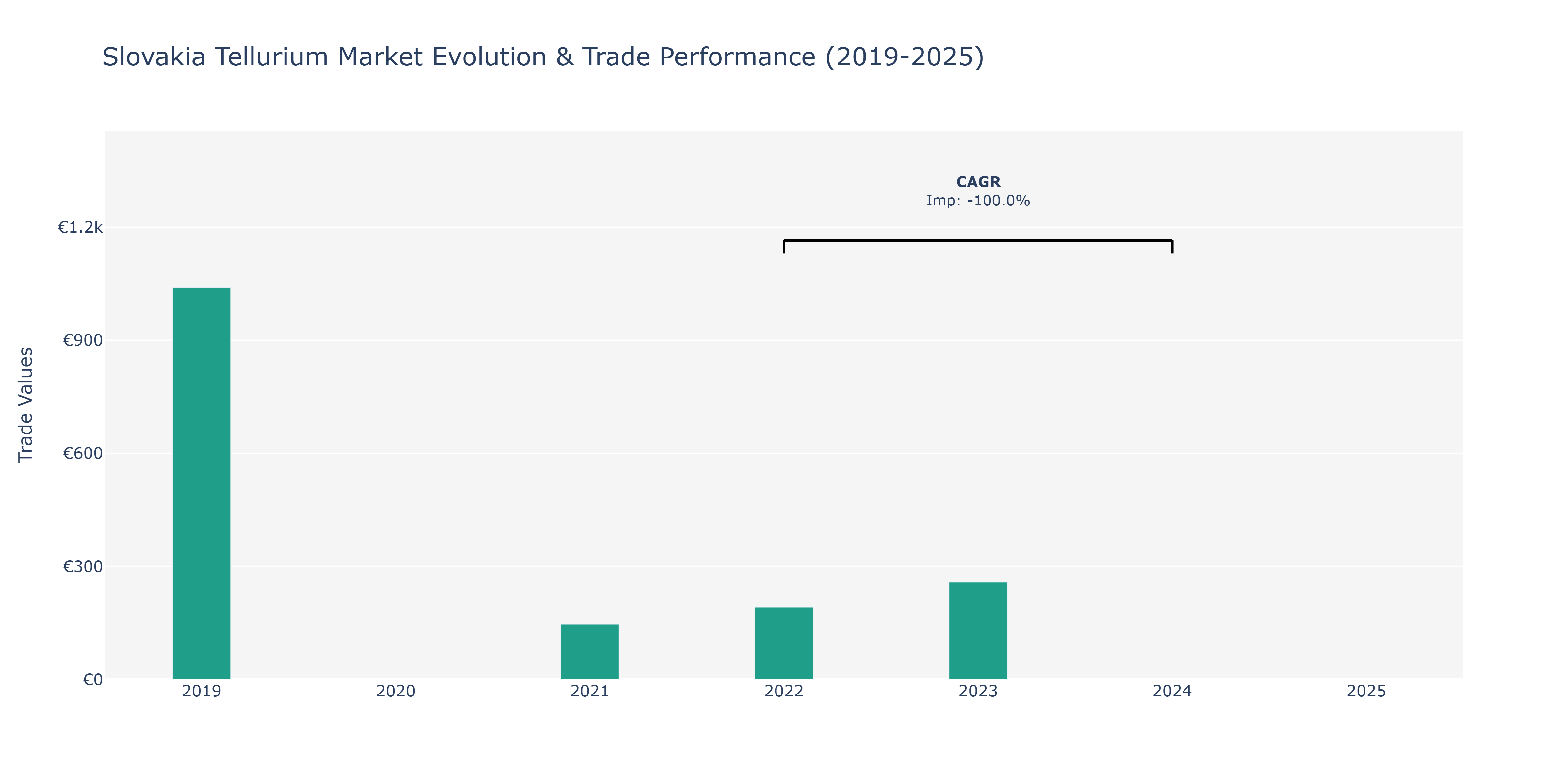Click the chart title text

543,57
